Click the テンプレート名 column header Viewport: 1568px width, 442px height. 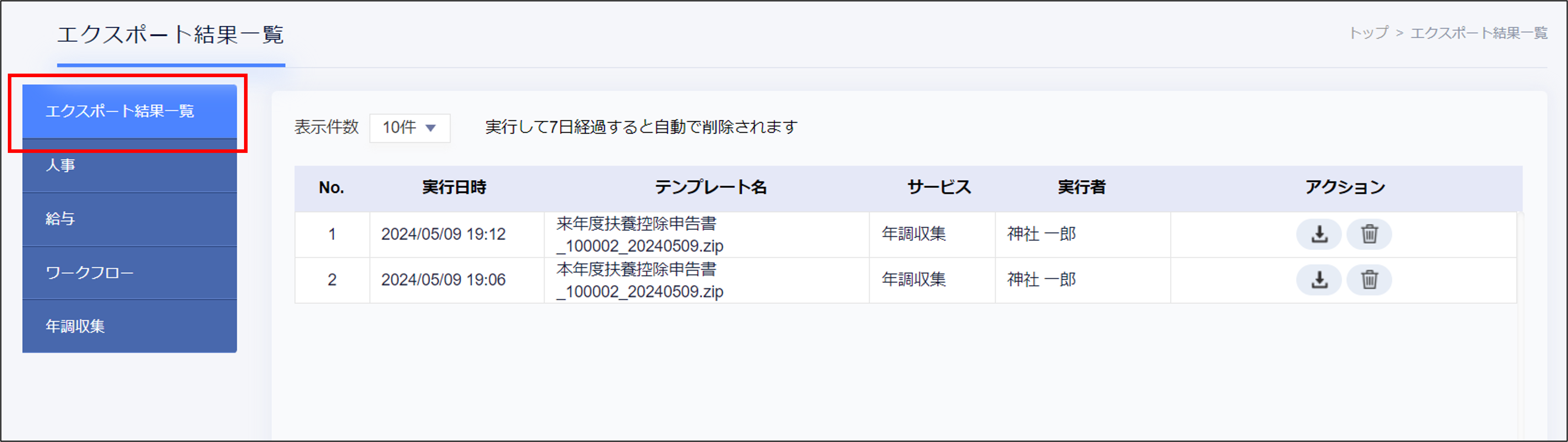point(710,187)
